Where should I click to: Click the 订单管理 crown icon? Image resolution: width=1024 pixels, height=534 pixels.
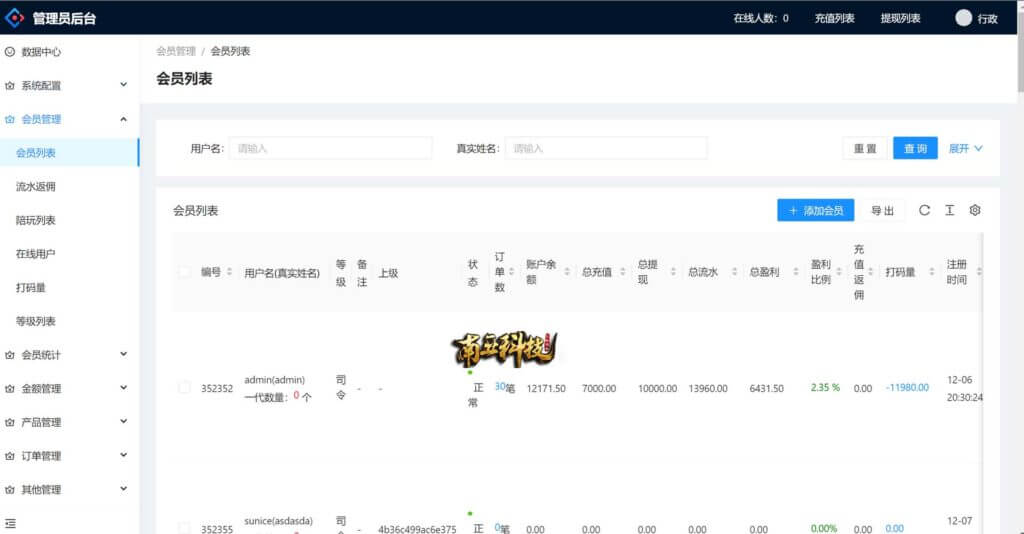(x=10, y=456)
